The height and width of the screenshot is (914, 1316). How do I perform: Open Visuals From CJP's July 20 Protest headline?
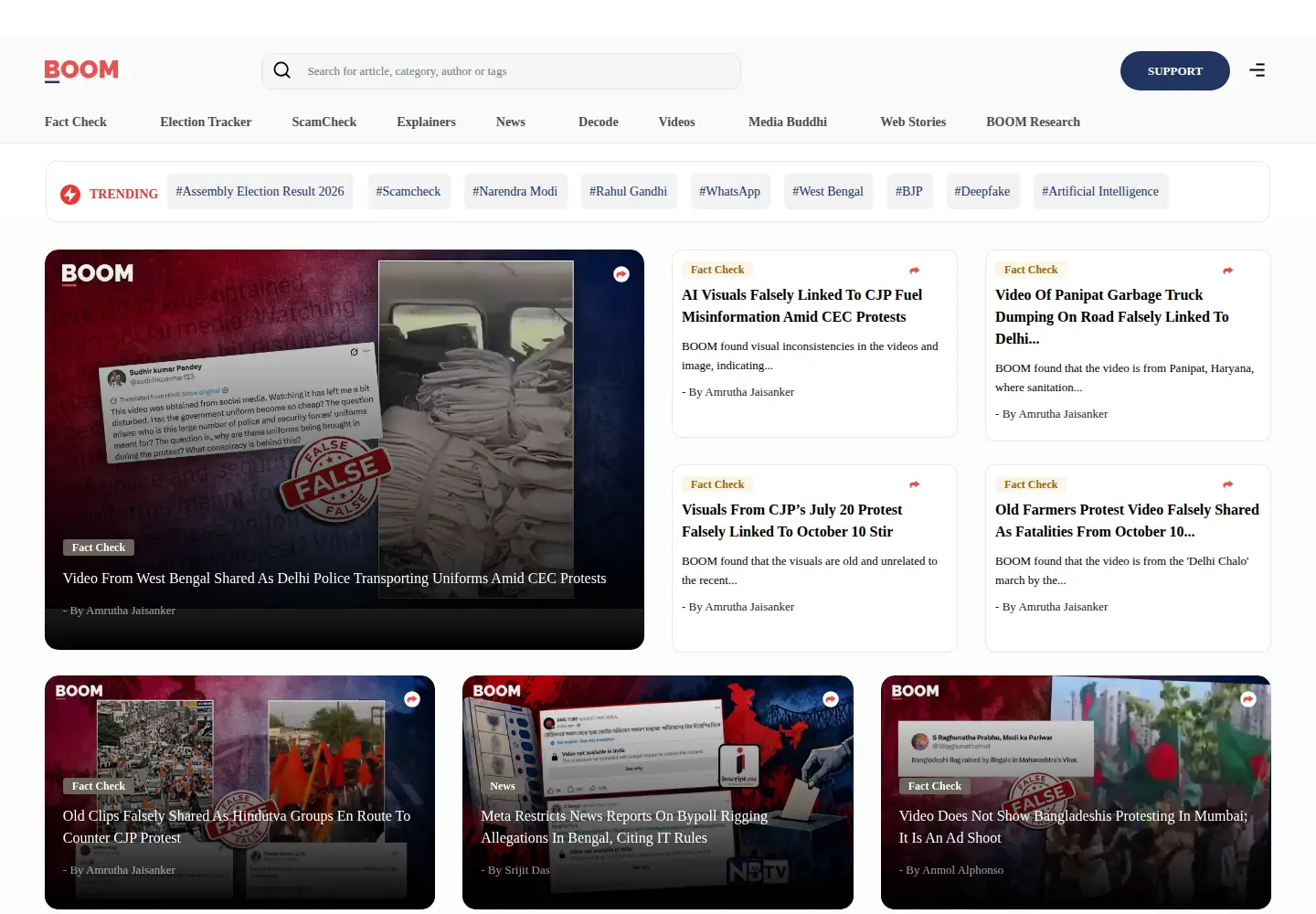coord(791,521)
